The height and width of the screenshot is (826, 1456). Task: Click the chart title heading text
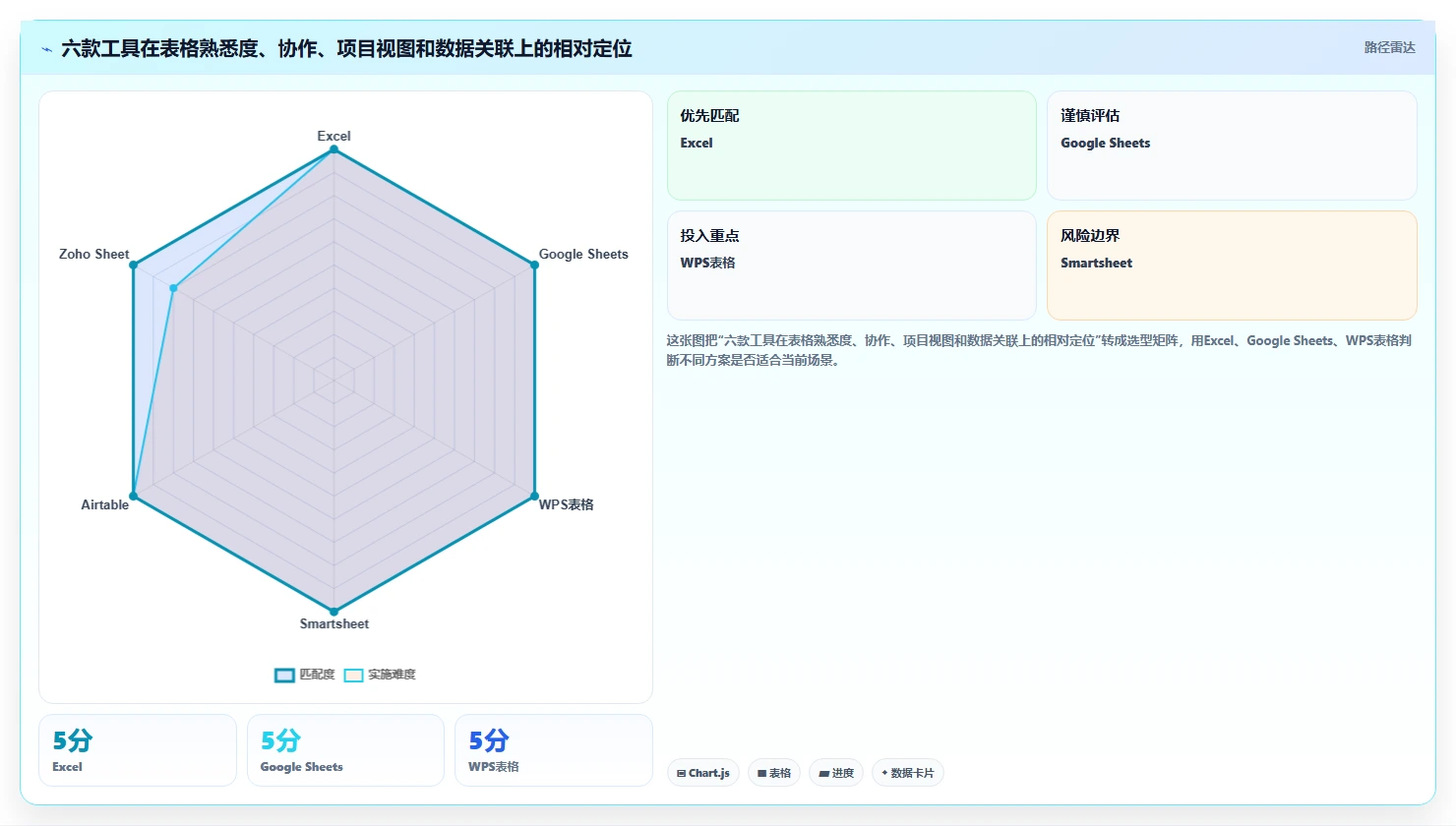(x=346, y=48)
